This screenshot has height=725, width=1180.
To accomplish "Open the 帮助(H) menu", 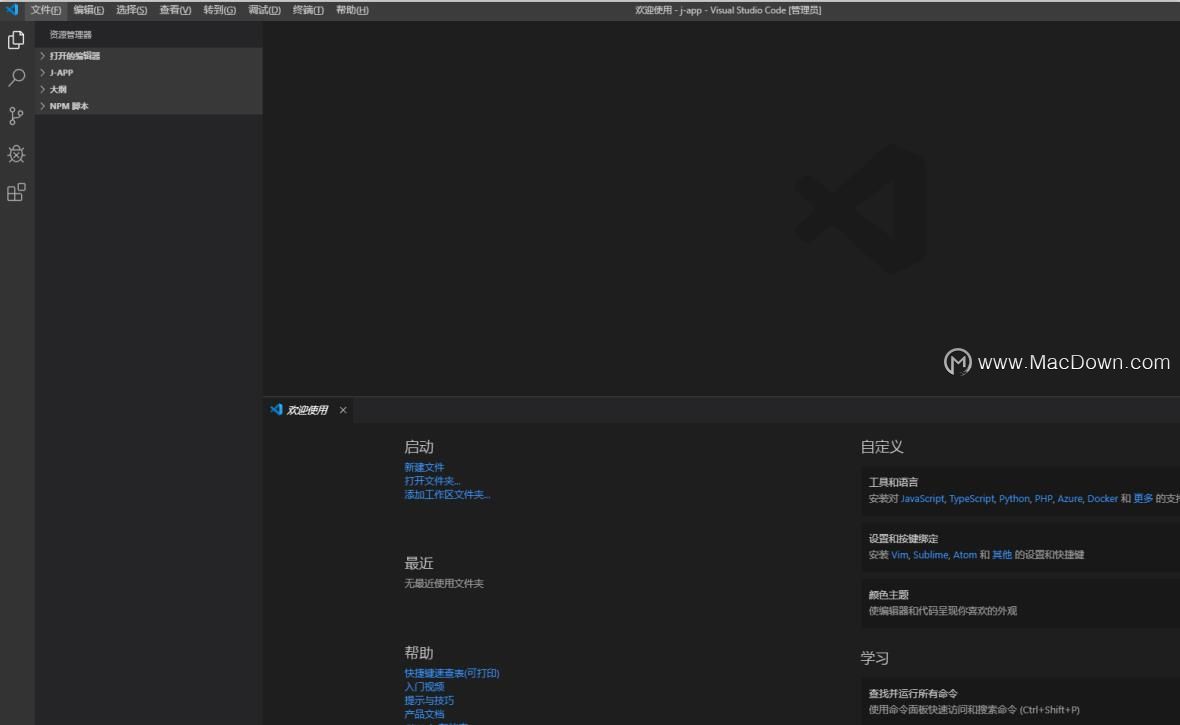I will (352, 10).
